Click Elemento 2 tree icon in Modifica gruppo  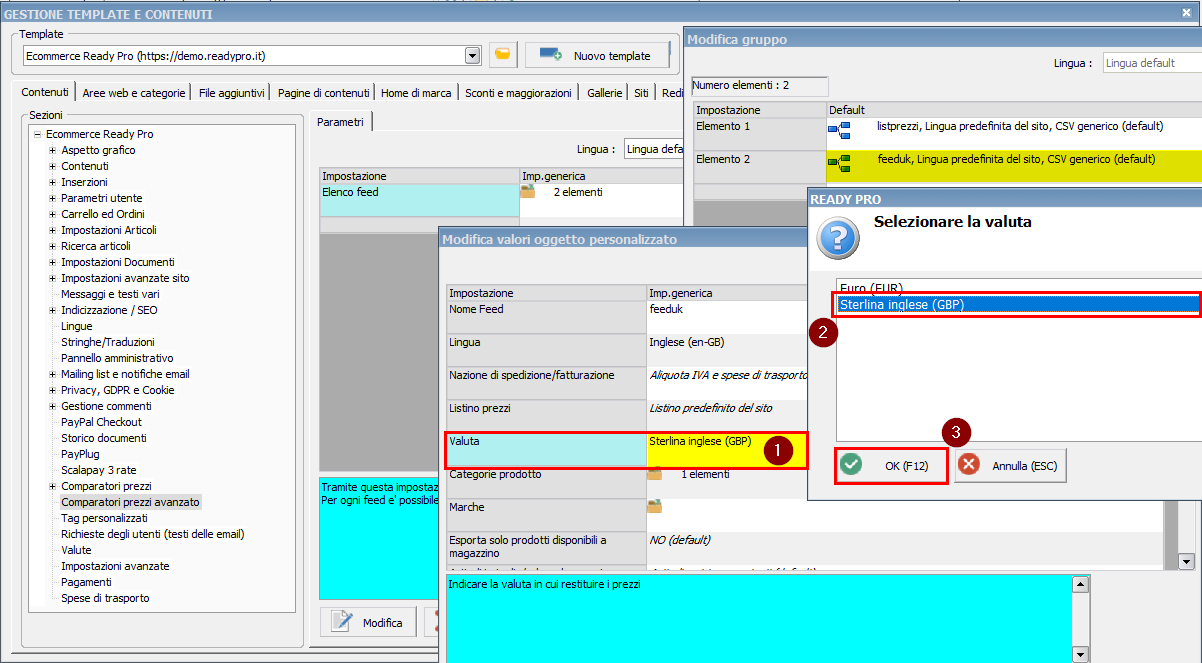838,162
